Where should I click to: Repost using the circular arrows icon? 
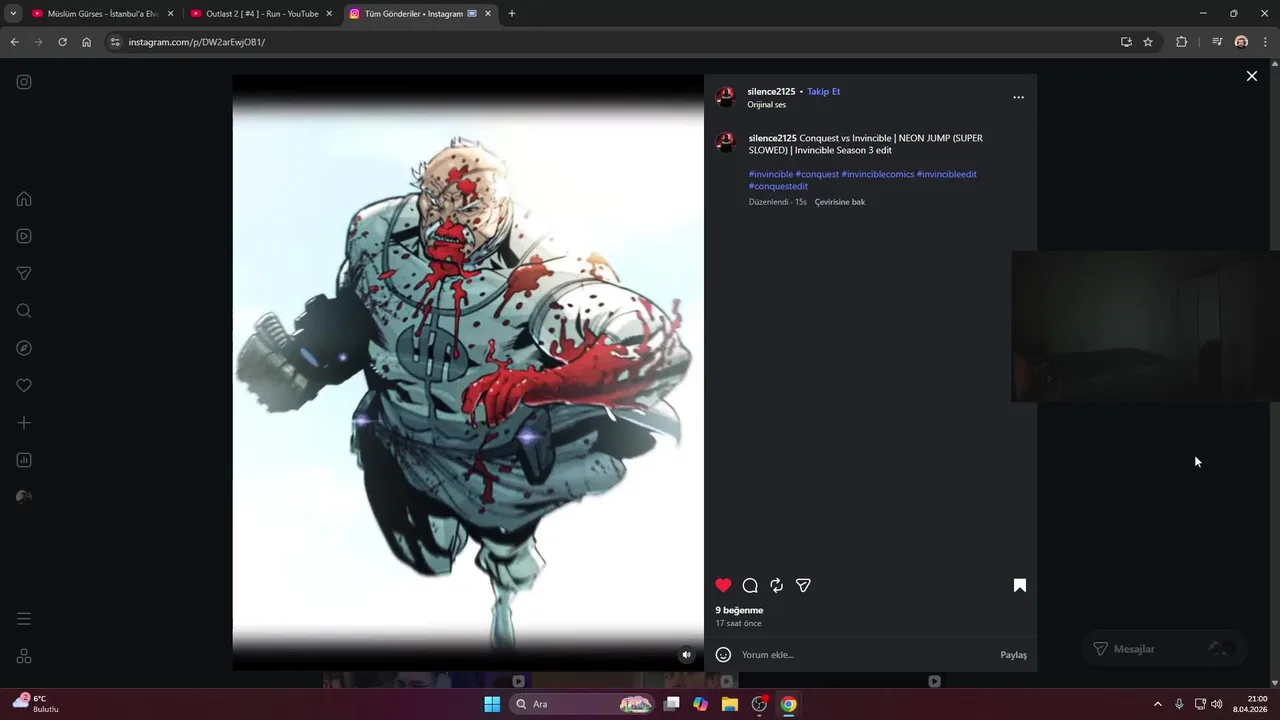click(x=776, y=585)
